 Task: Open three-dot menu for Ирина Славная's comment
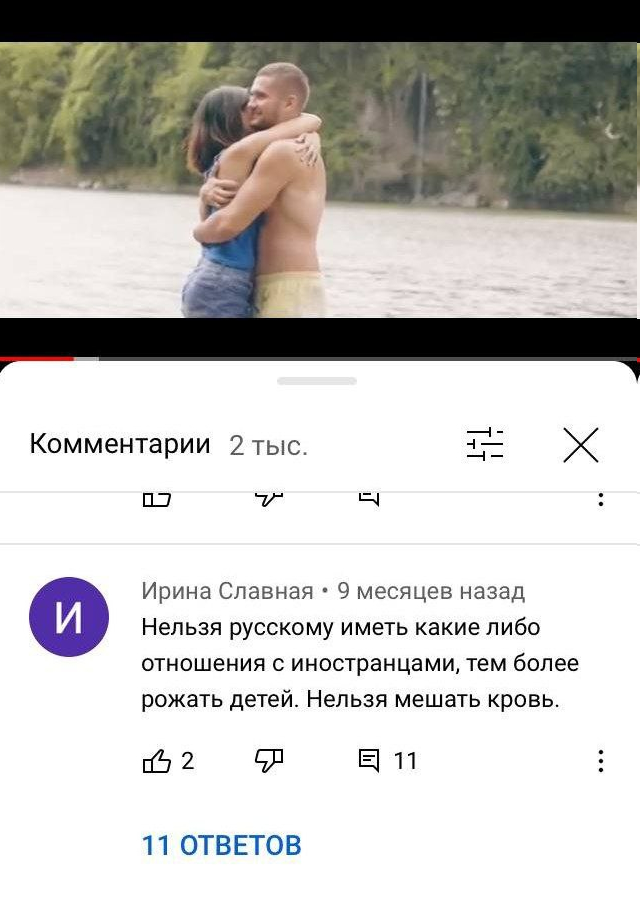pyautogui.click(x=601, y=761)
